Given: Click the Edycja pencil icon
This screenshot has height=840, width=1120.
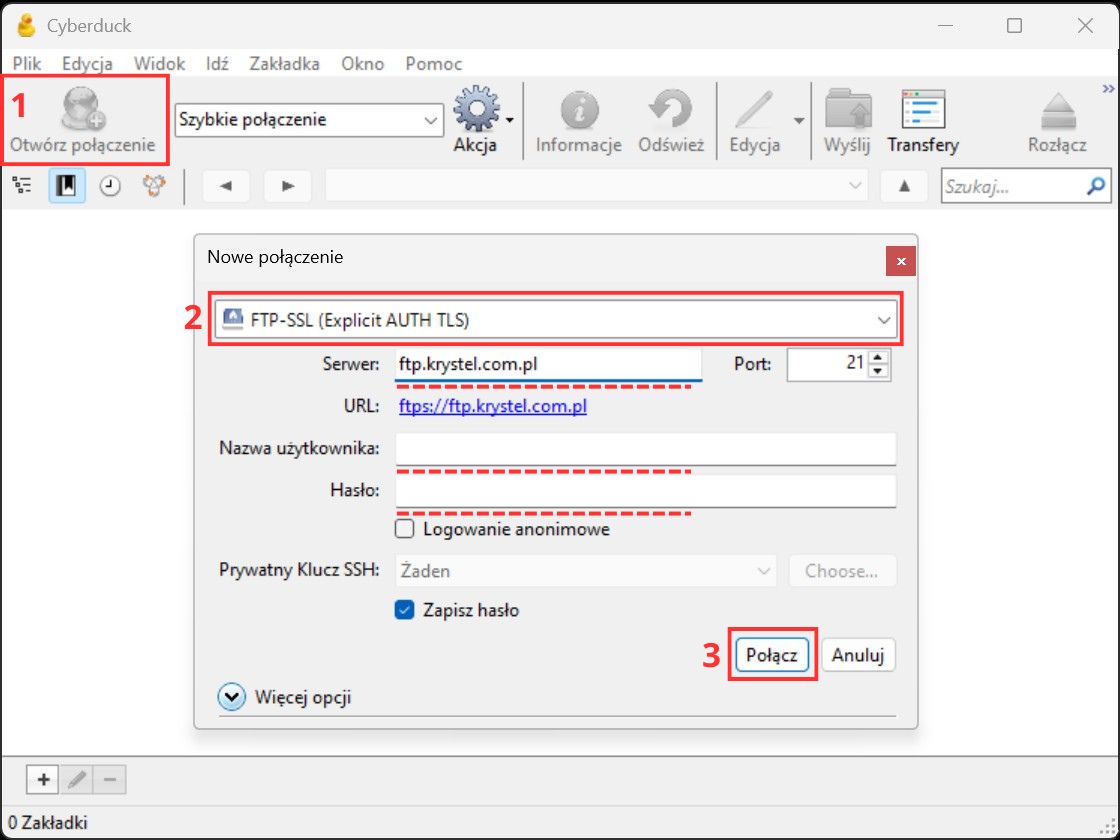Looking at the screenshot, I should [754, 110].
